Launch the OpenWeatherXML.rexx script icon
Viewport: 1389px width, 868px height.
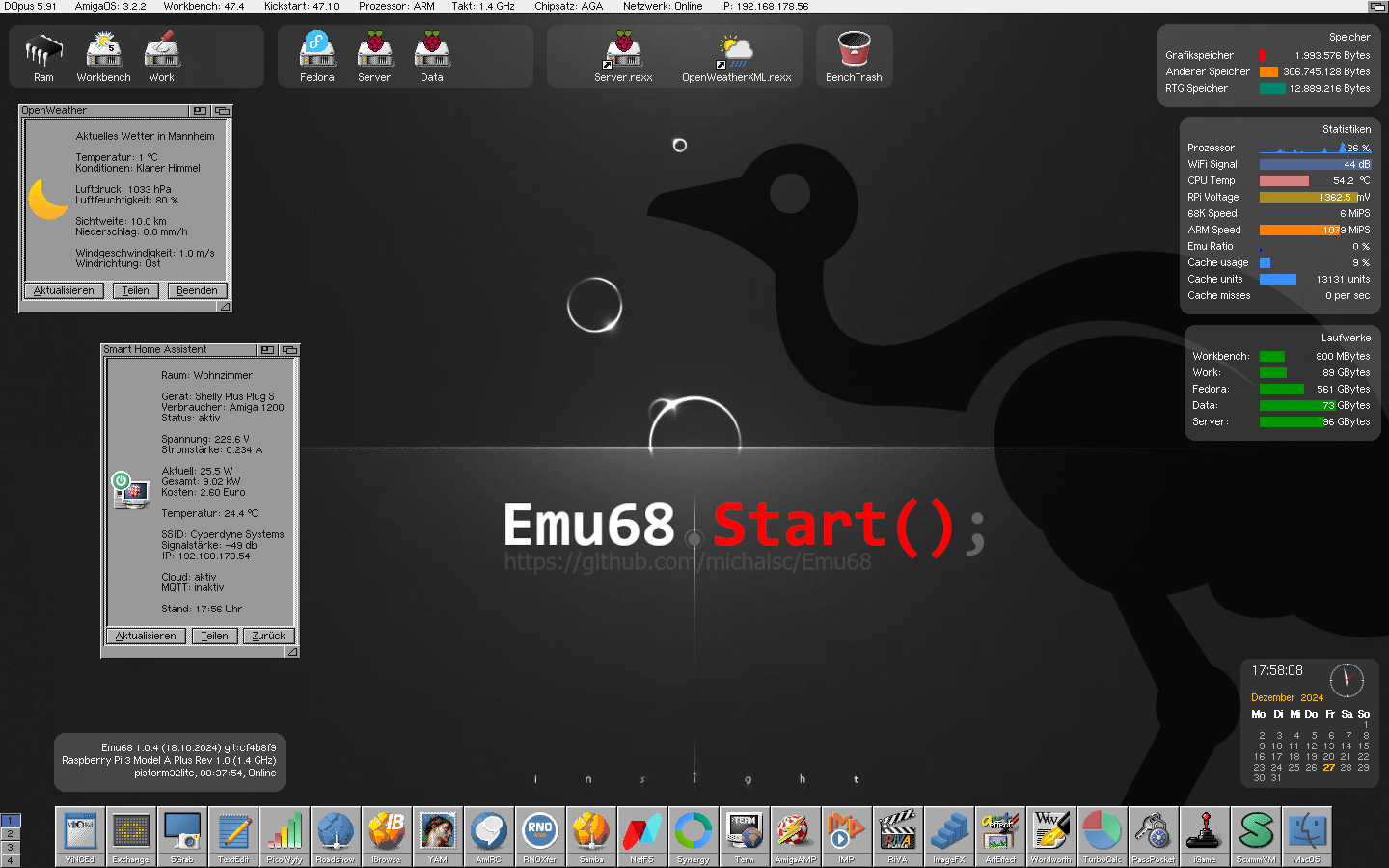[x=737, y=58]
